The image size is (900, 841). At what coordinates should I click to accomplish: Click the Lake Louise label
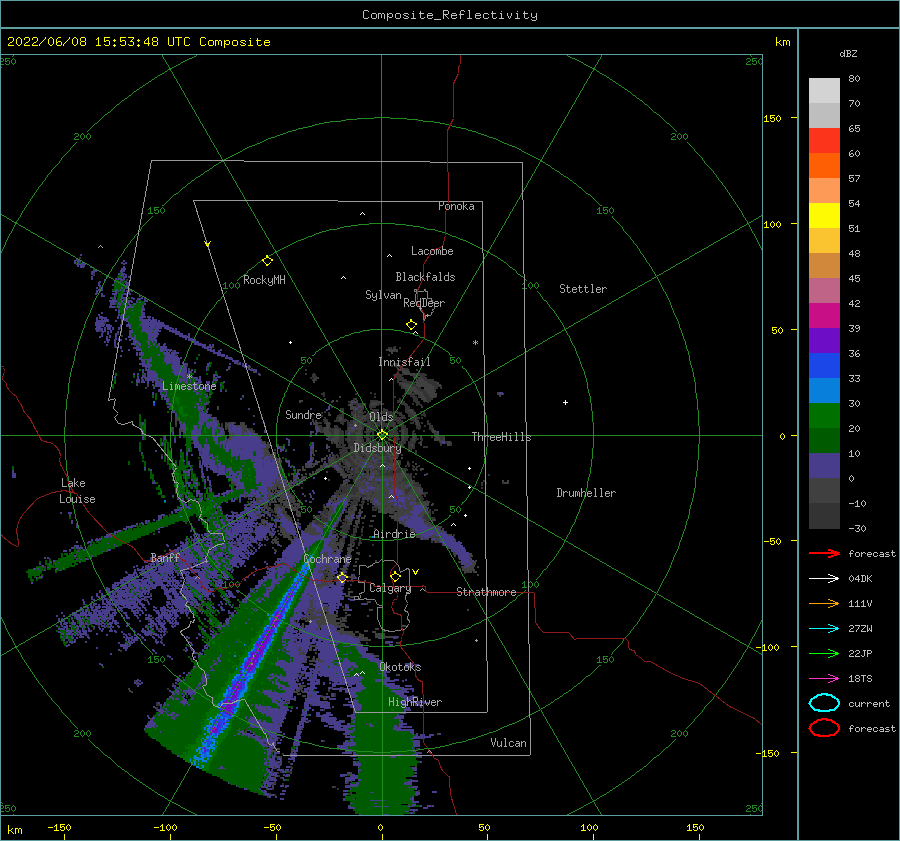tap(77, 491)
